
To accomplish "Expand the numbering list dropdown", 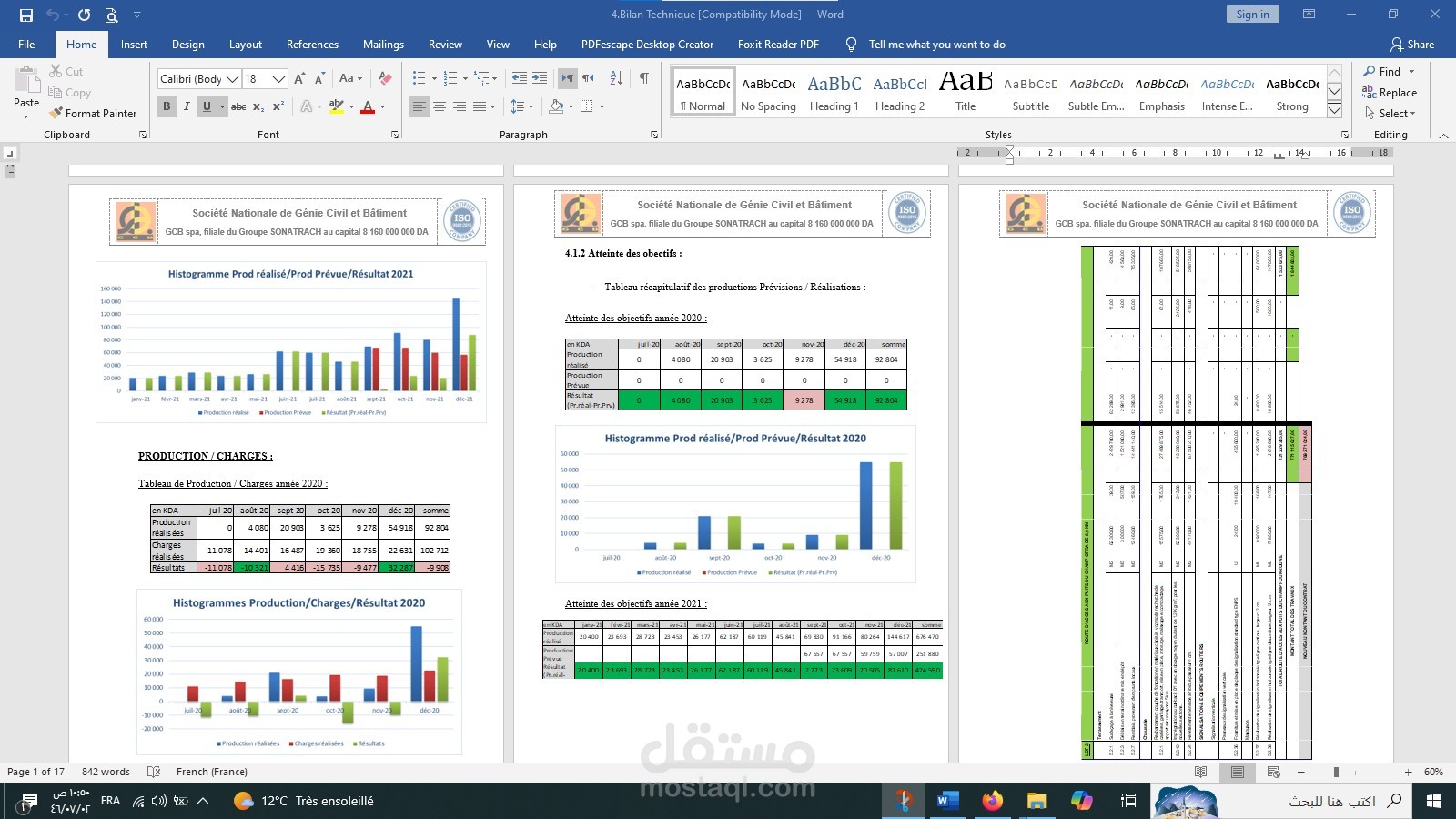I will 465,78.
